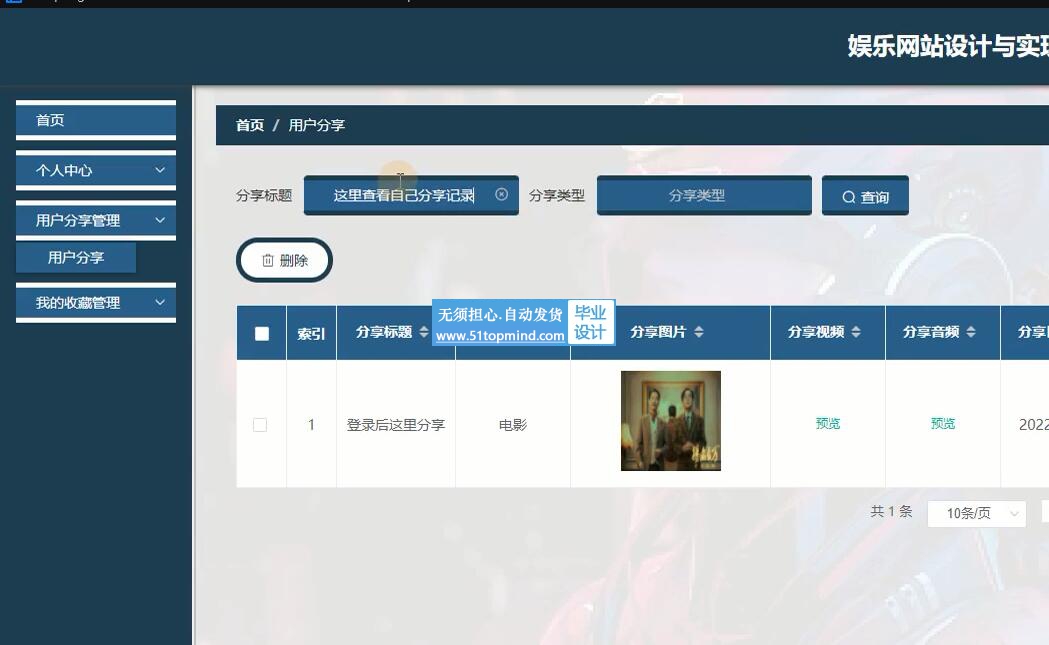Toggle the select-all checkbox in table header
This screenshot has width=1049, height=645.
[x=262, y=333]
